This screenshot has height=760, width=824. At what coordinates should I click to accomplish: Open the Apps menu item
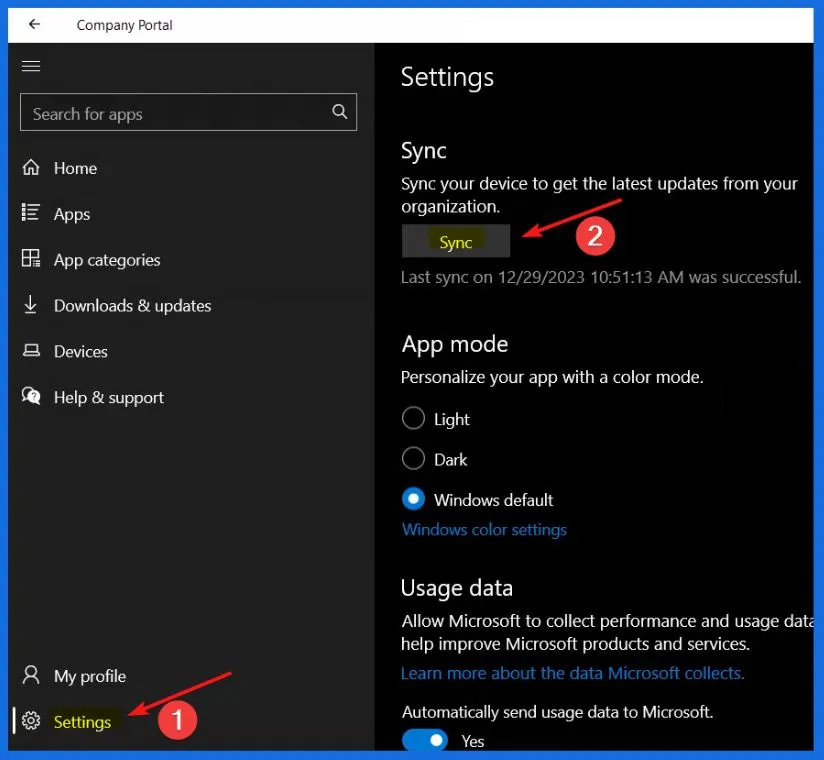coord(72,214)
